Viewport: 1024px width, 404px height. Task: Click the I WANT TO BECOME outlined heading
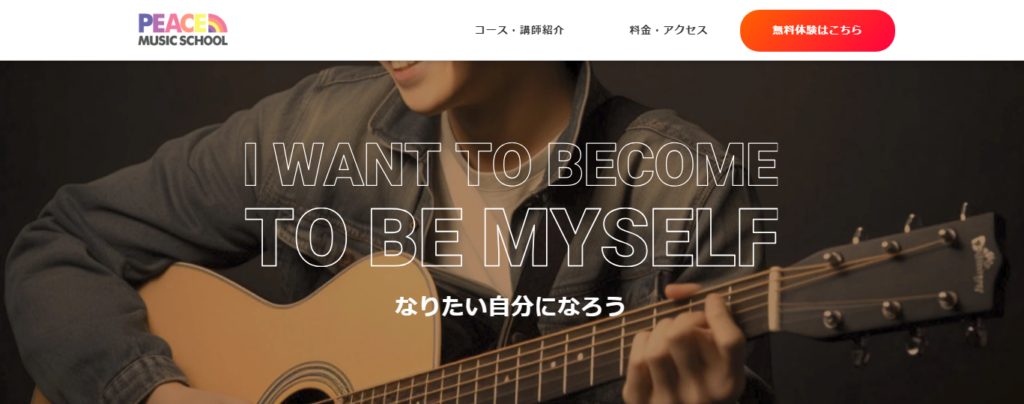coord(511,164)
